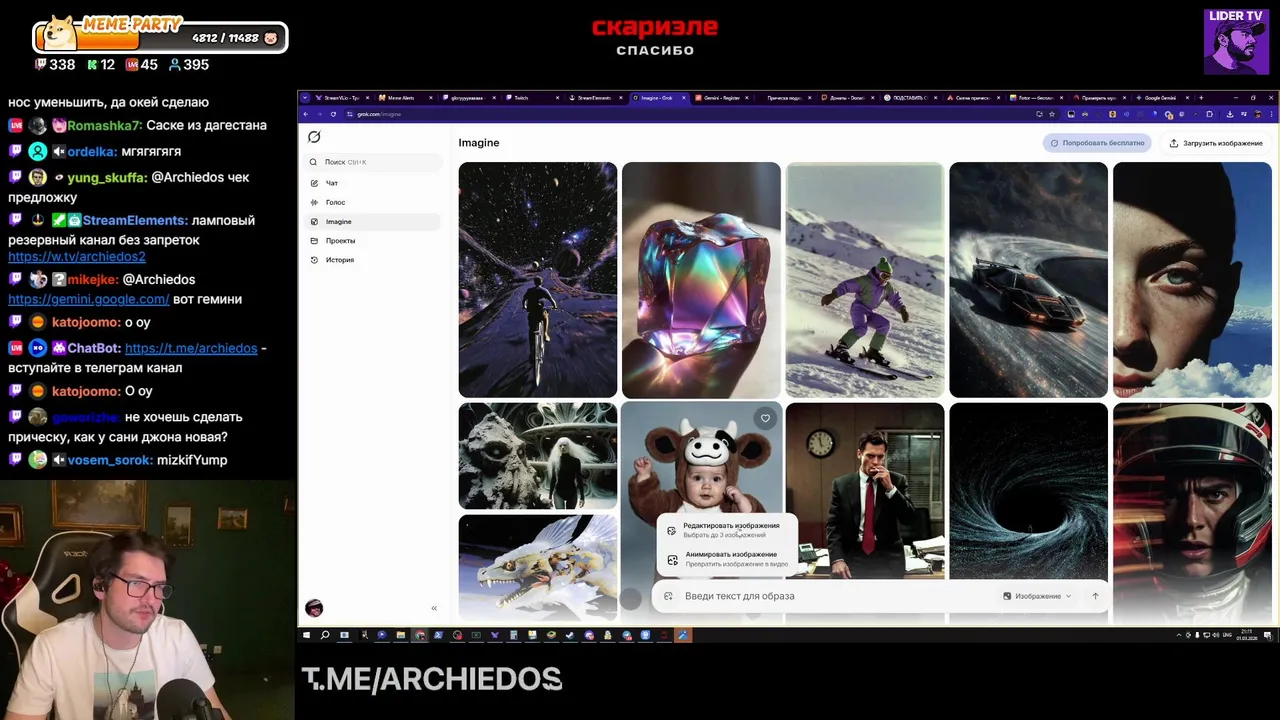Click the grok.com/imagine address bar
This screenshot has width=1280, height=720.
(690, 114)
